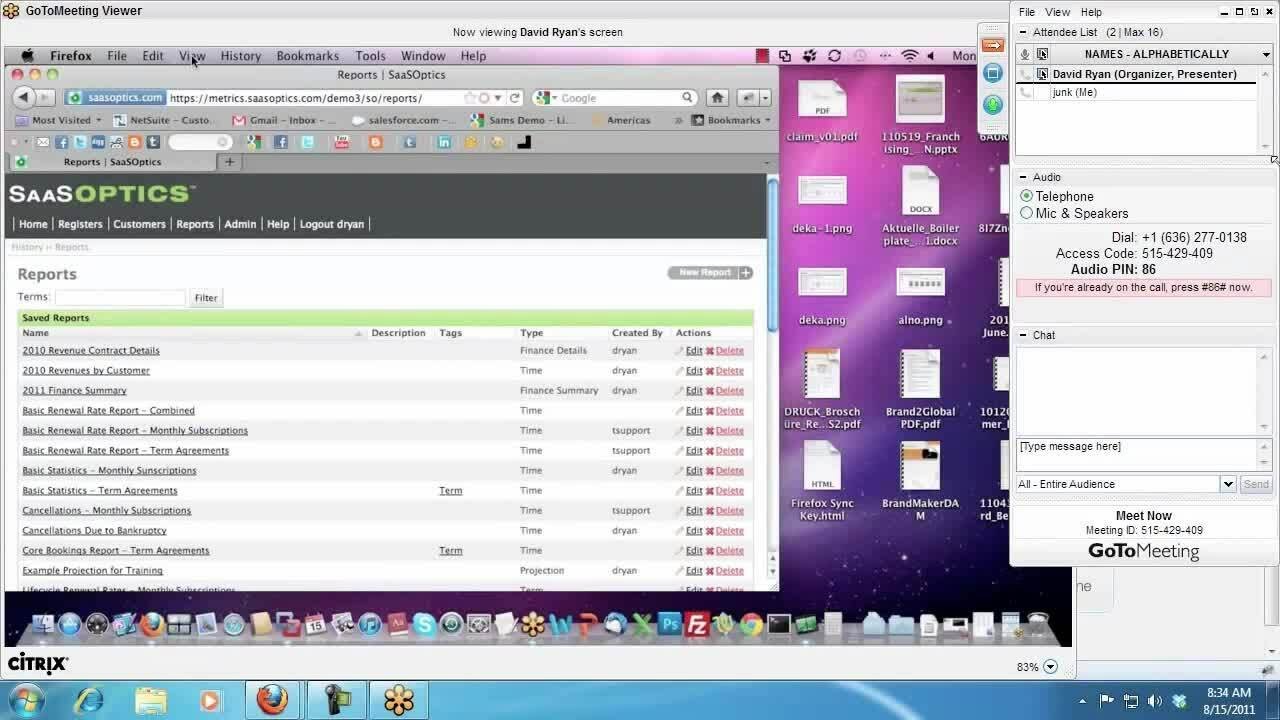This screenshot has height=720, width=1280.
Task: Open GoToMeeting File menu
Action: (x=1027, y=12)
